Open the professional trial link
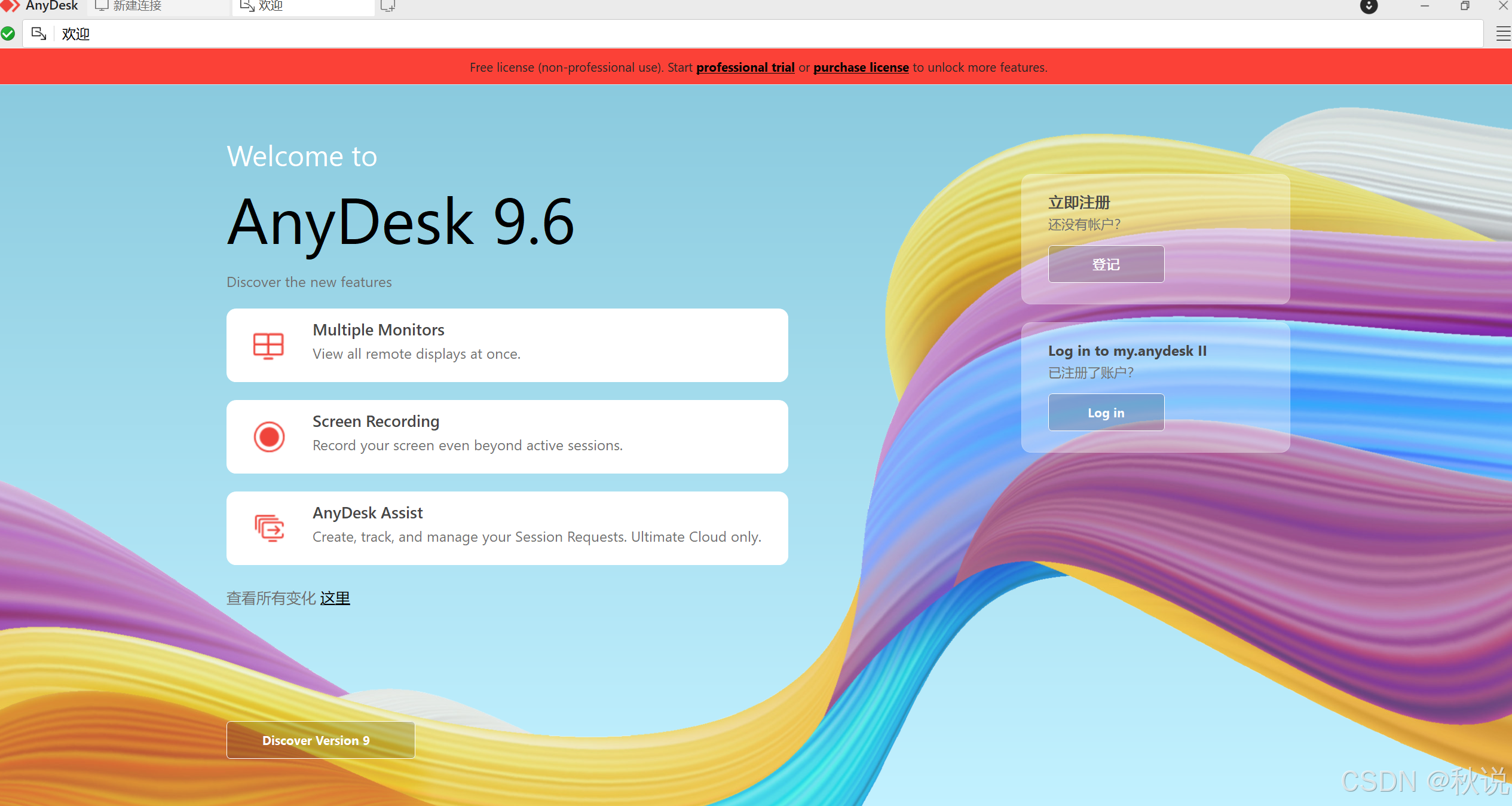Viewport: 1512px width, 806px height. [745, 68]
